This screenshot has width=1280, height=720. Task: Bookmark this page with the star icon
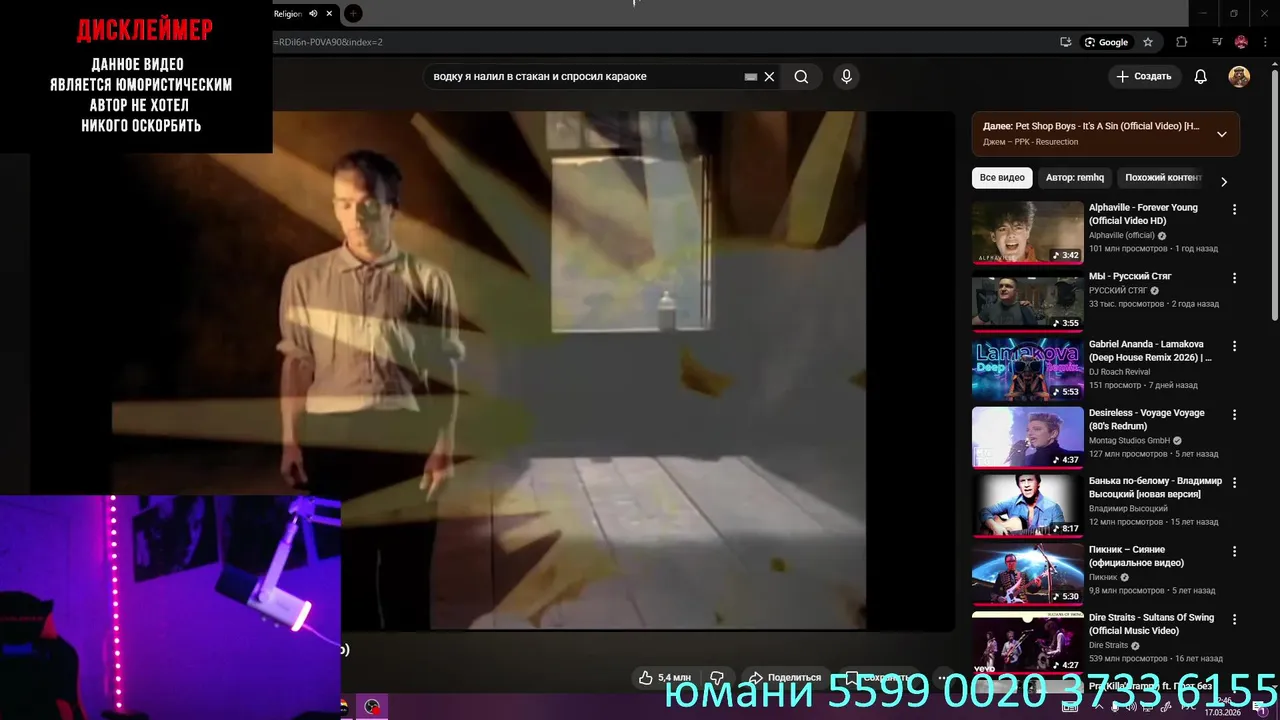[x=1148, y=42]
